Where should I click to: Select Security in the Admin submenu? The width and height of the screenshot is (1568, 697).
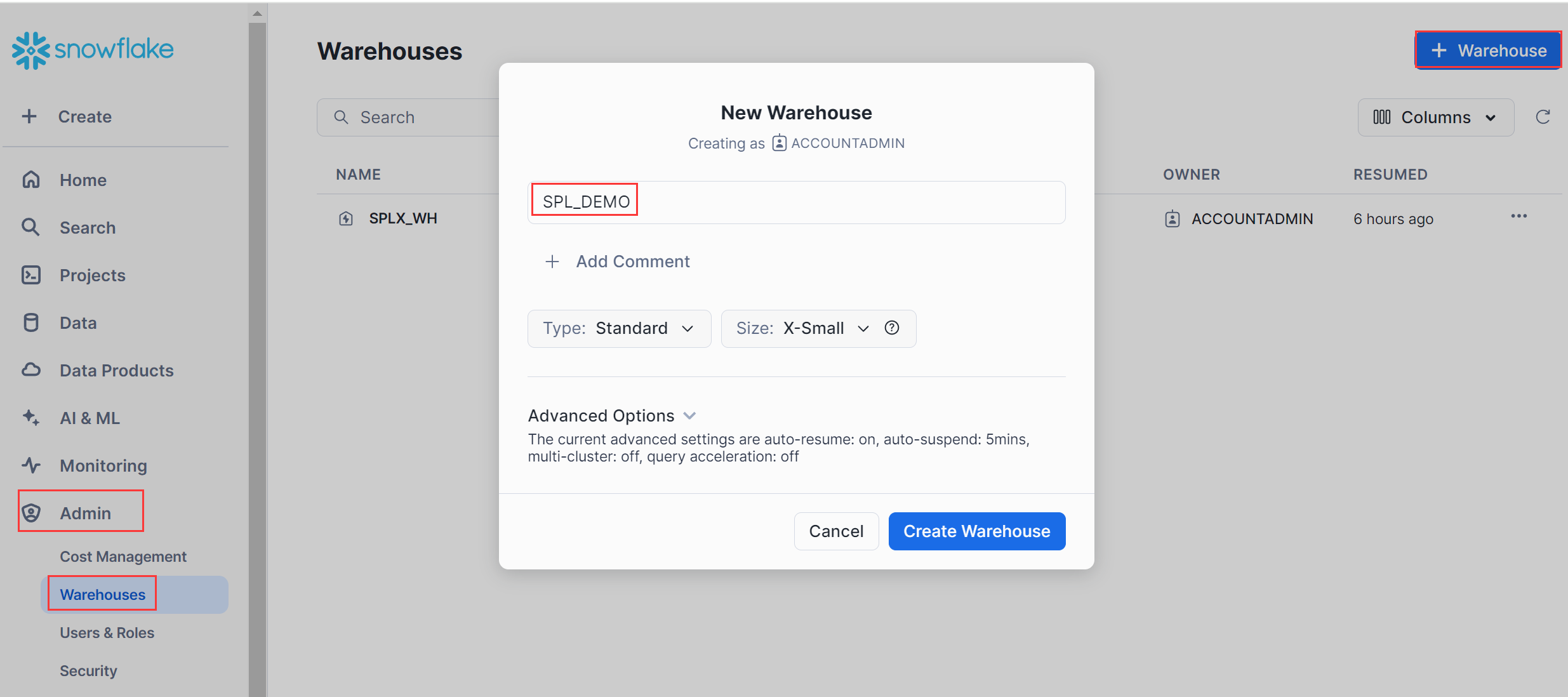point(88,671)
